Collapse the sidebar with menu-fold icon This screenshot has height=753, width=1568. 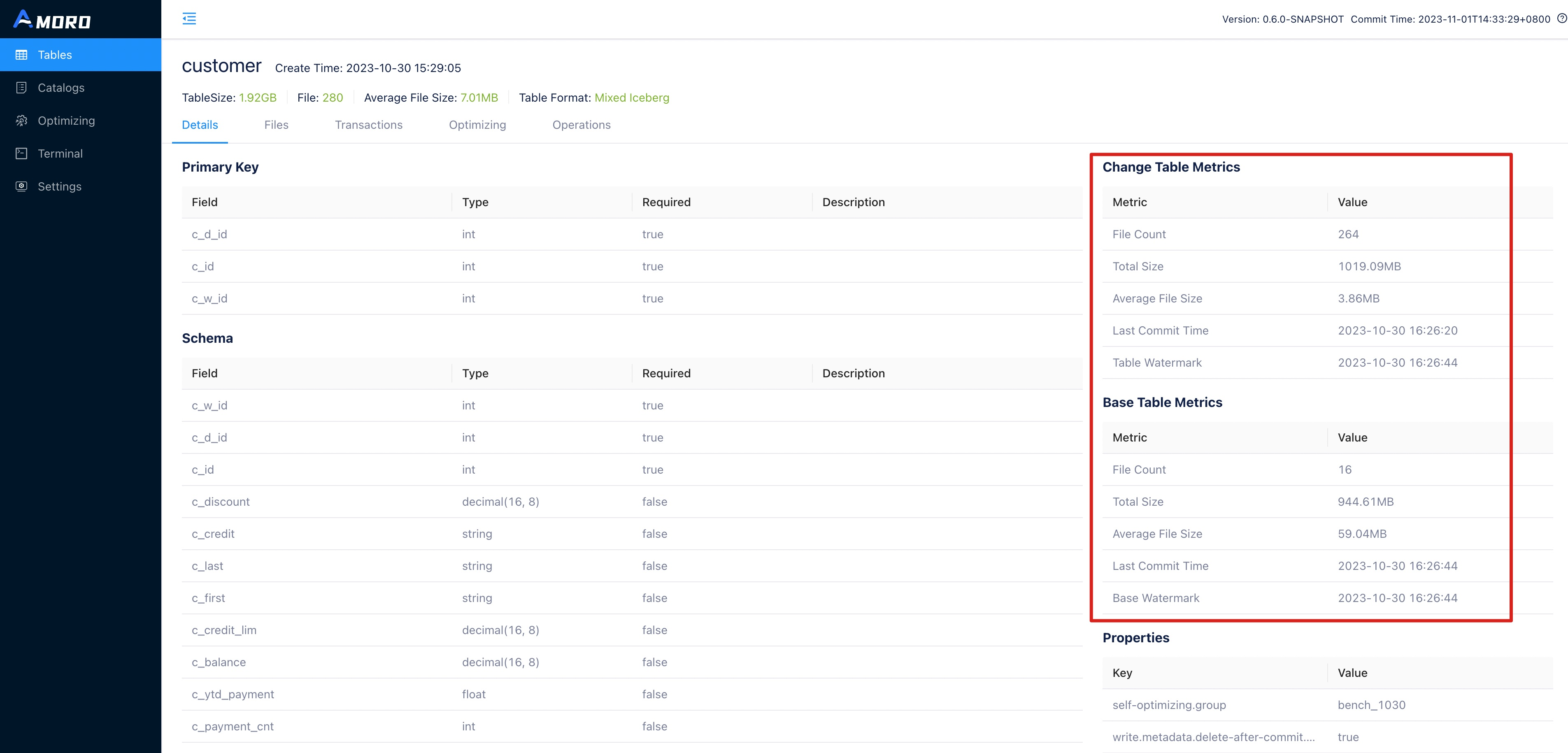pyautogui.click(x=189, y=19)
